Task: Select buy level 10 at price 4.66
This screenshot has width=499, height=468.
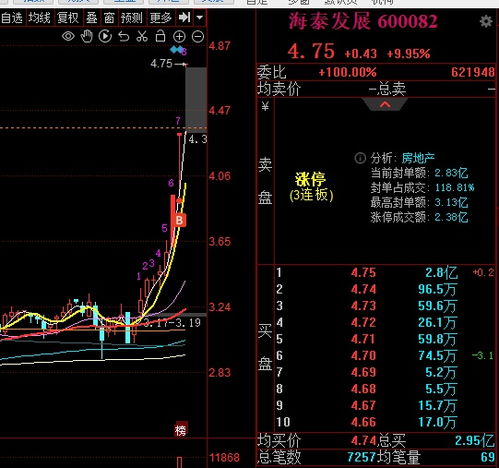Action: tap(385, 422)
